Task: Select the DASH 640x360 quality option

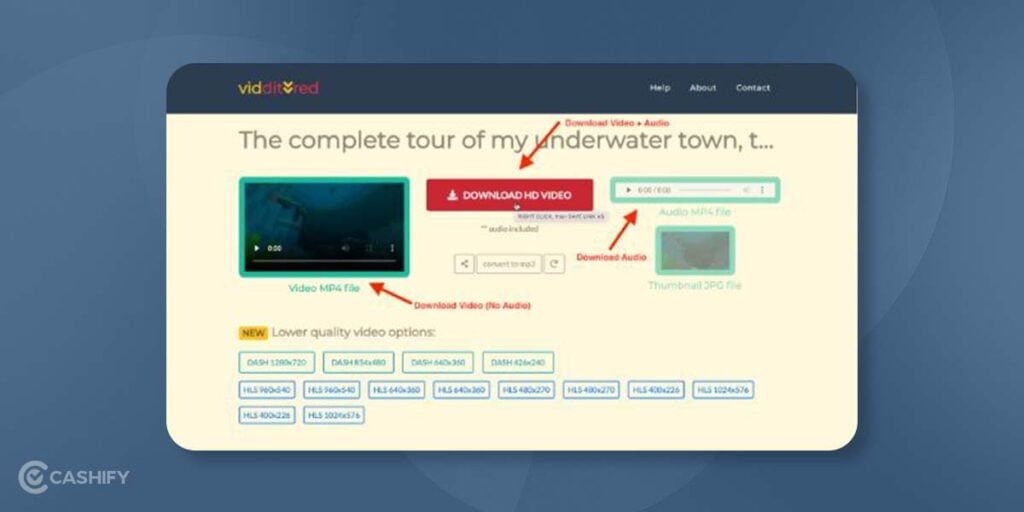Action: 438,362
